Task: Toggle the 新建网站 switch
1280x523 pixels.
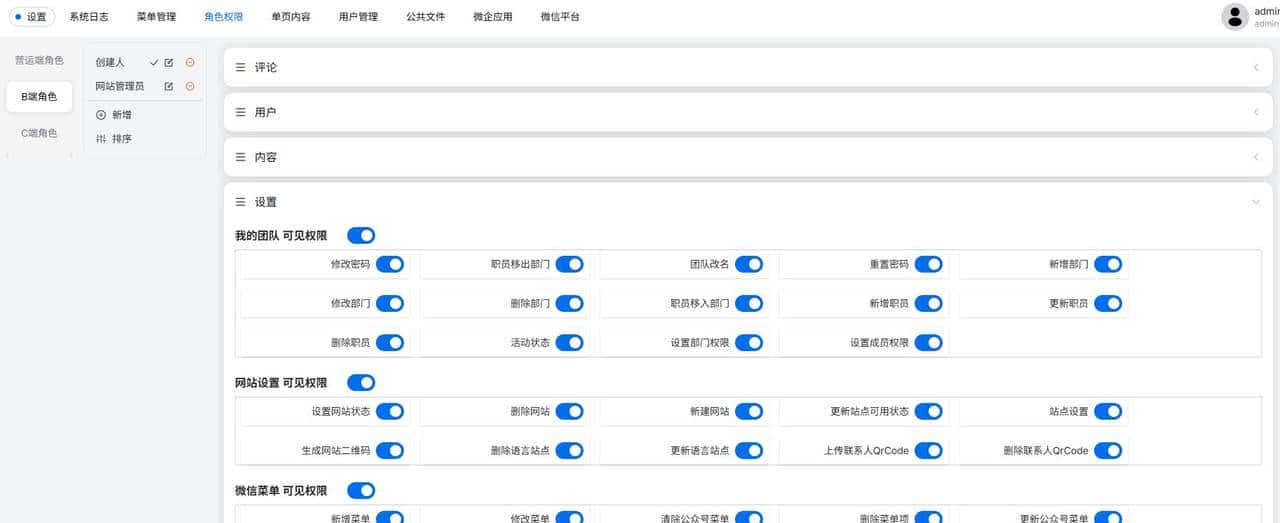Action: tap(749, 411)
